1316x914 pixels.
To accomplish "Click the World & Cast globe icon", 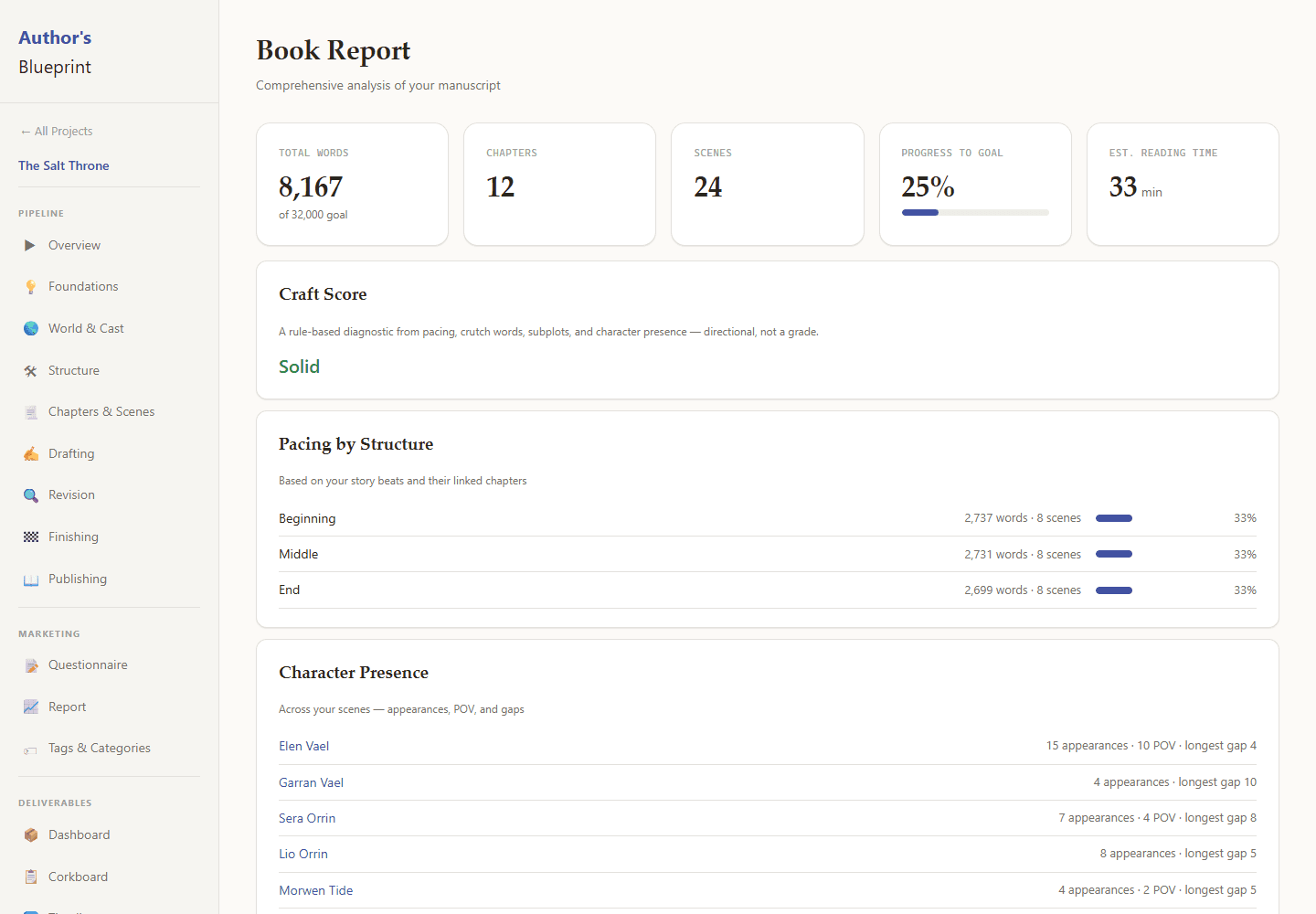I will (x=30, y=328).
